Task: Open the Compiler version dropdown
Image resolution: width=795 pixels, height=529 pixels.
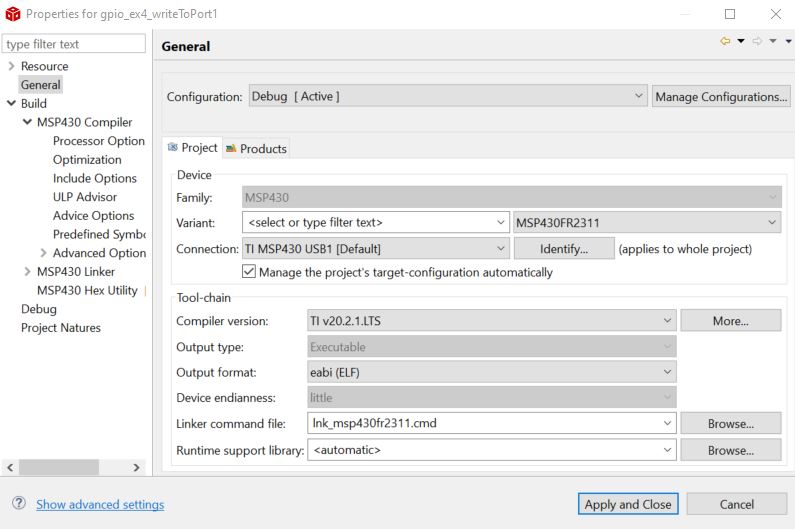Action: 667,321
